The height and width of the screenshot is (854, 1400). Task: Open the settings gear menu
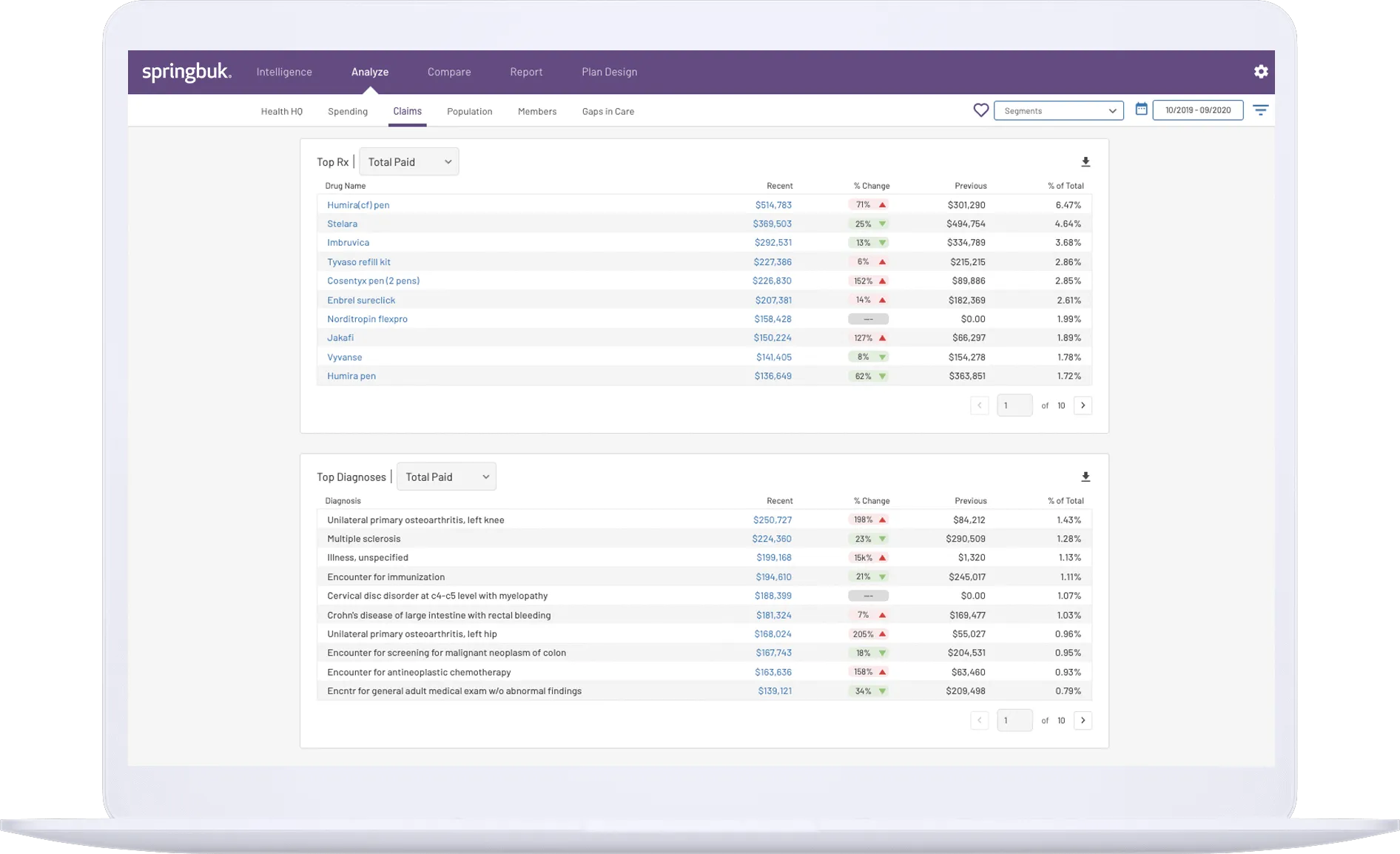[1262, 72]
